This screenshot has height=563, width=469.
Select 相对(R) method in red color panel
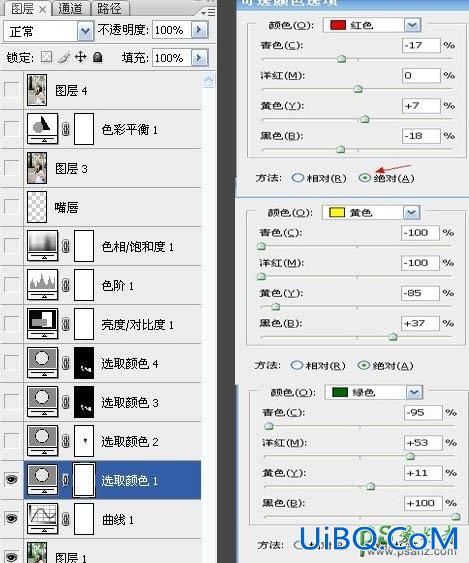point(298,178)
